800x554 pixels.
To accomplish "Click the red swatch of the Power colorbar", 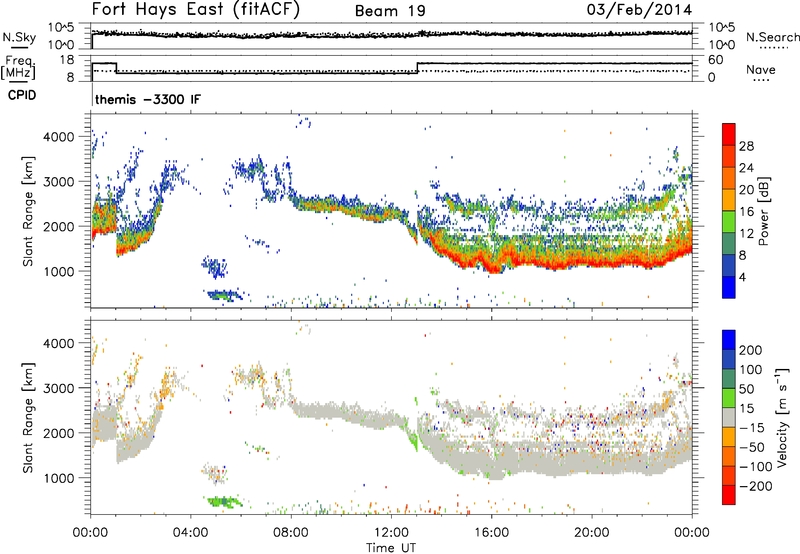I will pyautogui.click(x=729, y=134).
